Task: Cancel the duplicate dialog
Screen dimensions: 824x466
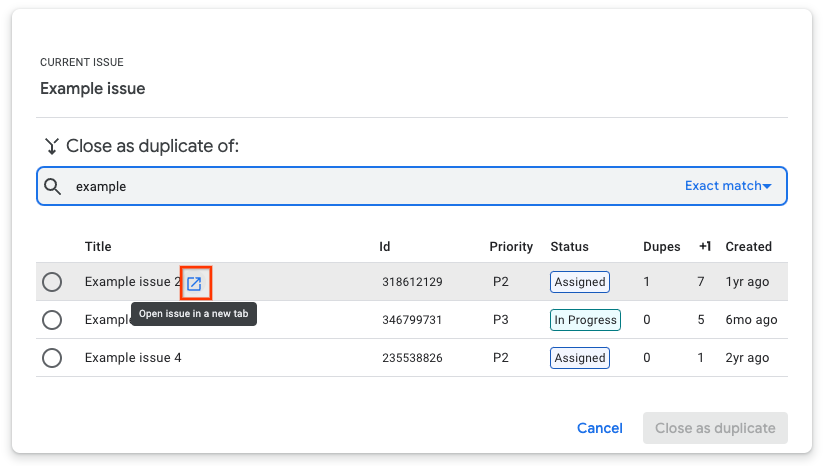Action: coord(600,428)
